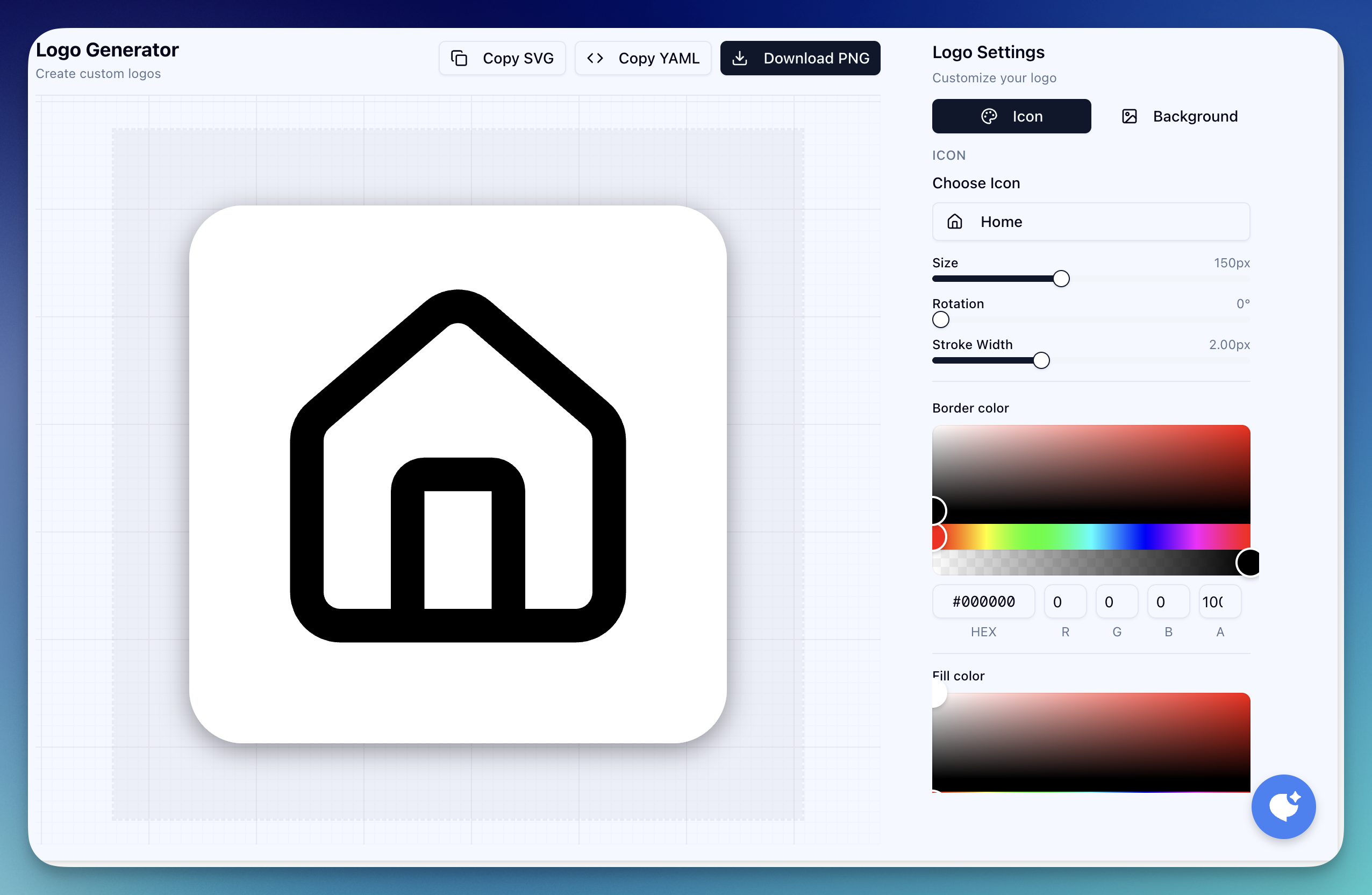Viewport: 1372px width, 895px height.
Task: Click the Copy SVG button
Action: pyautogui.click(x=502, y=58)
